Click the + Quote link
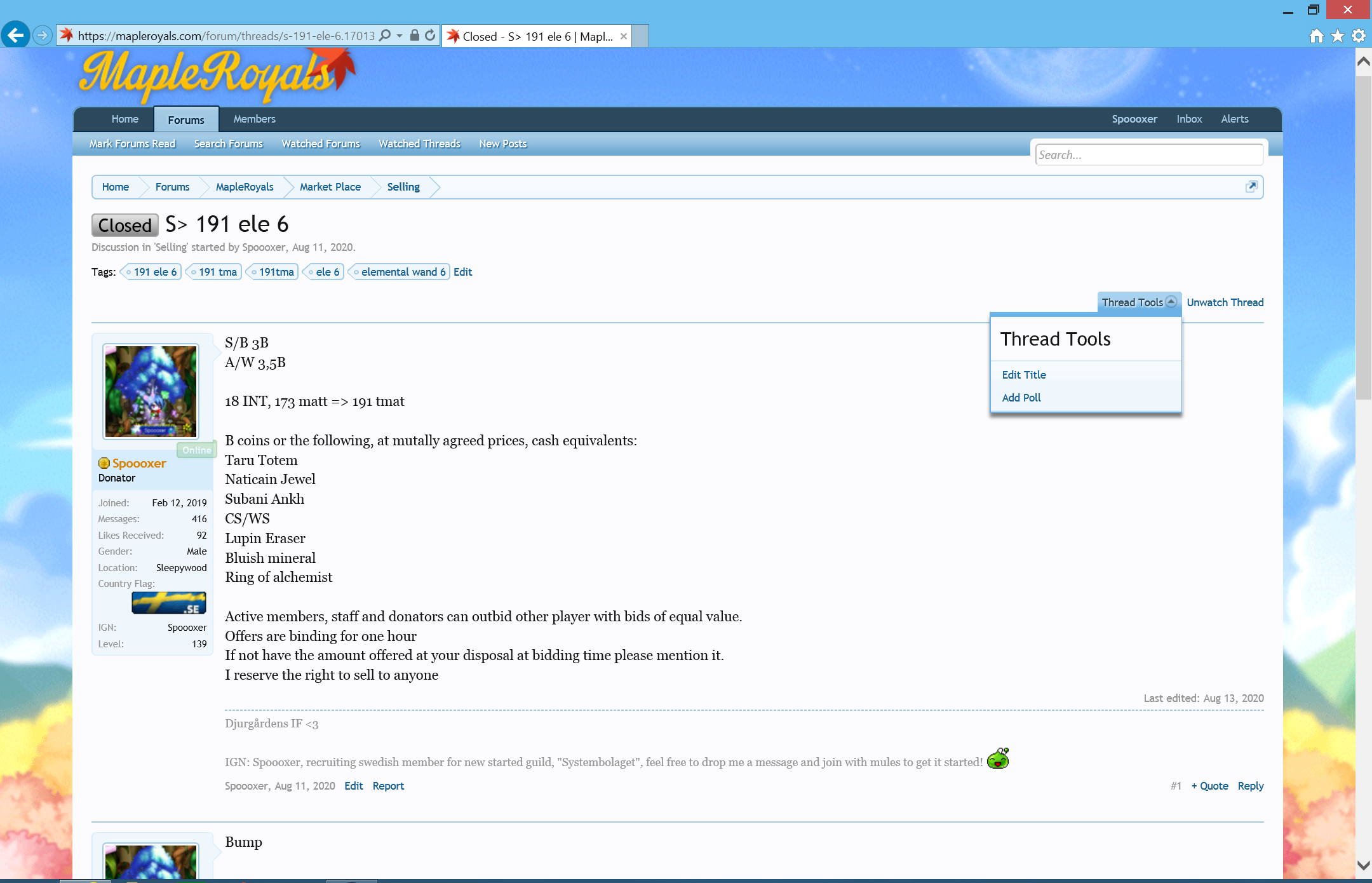Image resolution: width=1372 pixels, height=883 pixels. click(x=1209, y=786)
